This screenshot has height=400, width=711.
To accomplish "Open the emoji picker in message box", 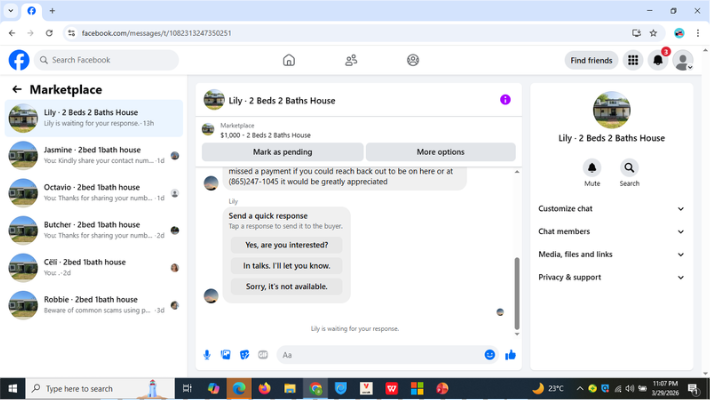I will tap(489, 355).
